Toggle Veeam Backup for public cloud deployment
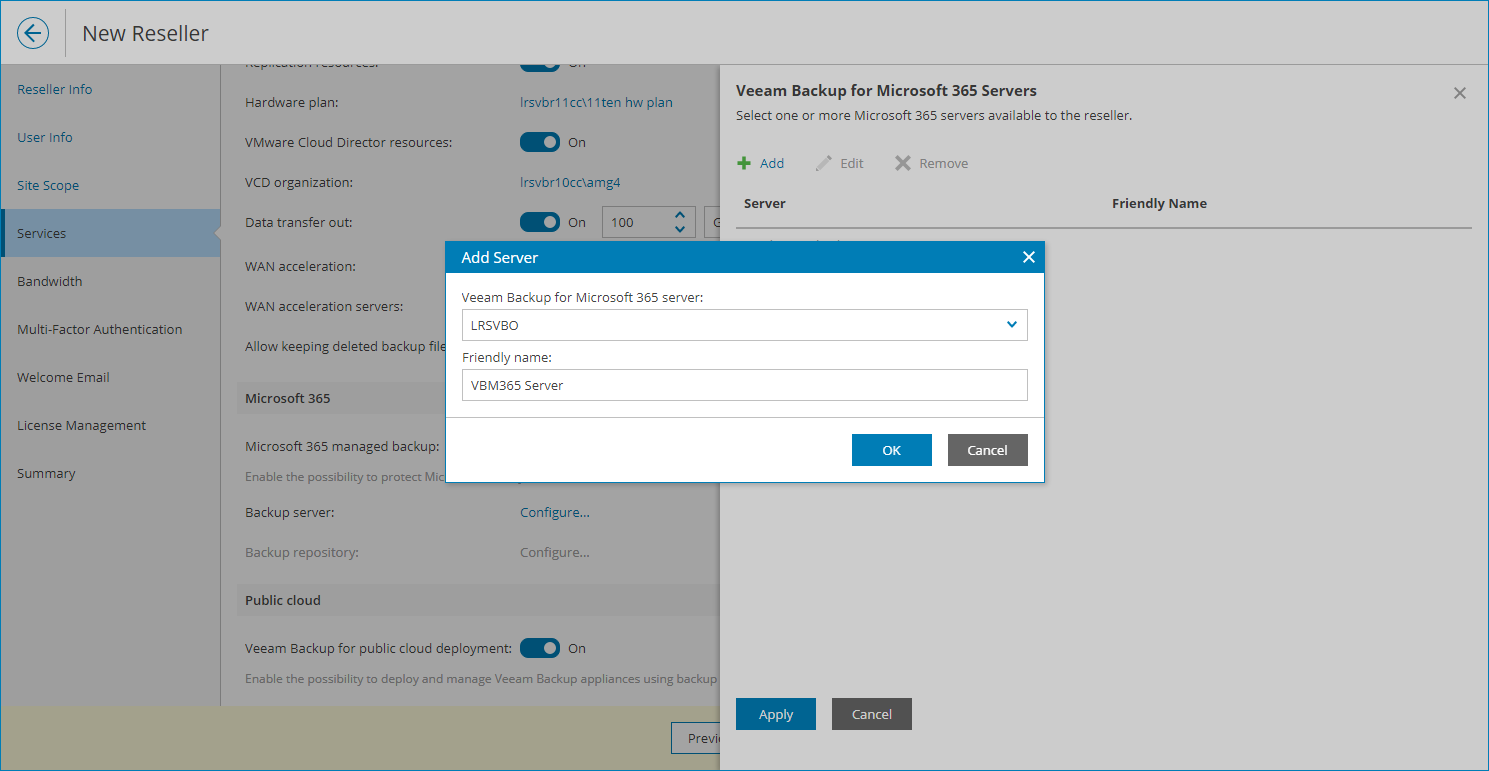This screenshot has width=1489, height=771. point(540,648)
